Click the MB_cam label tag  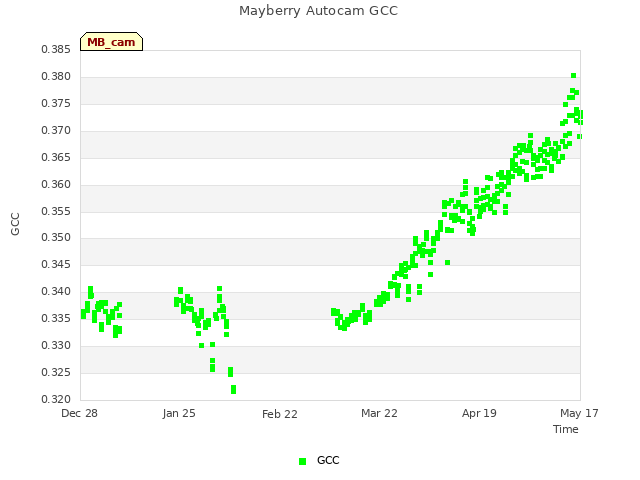tap(111, 42)
